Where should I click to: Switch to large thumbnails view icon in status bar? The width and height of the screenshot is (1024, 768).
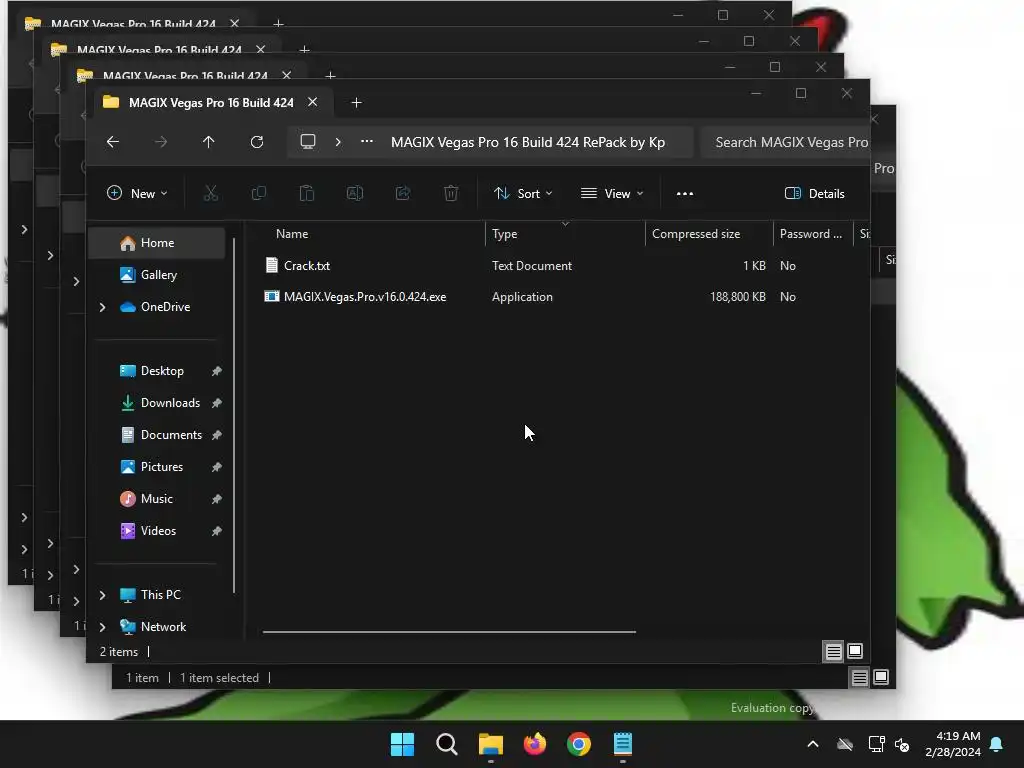click(855, 651)
